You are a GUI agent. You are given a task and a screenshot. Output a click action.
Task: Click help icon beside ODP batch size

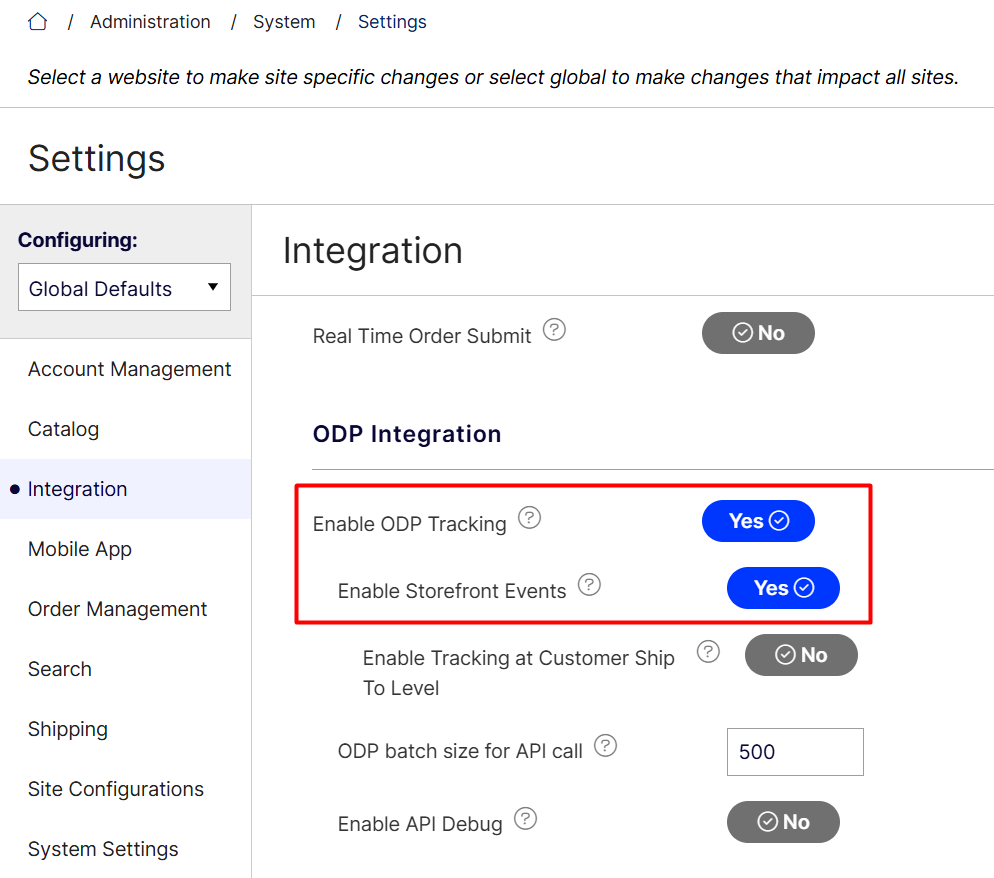coord(605,745)
